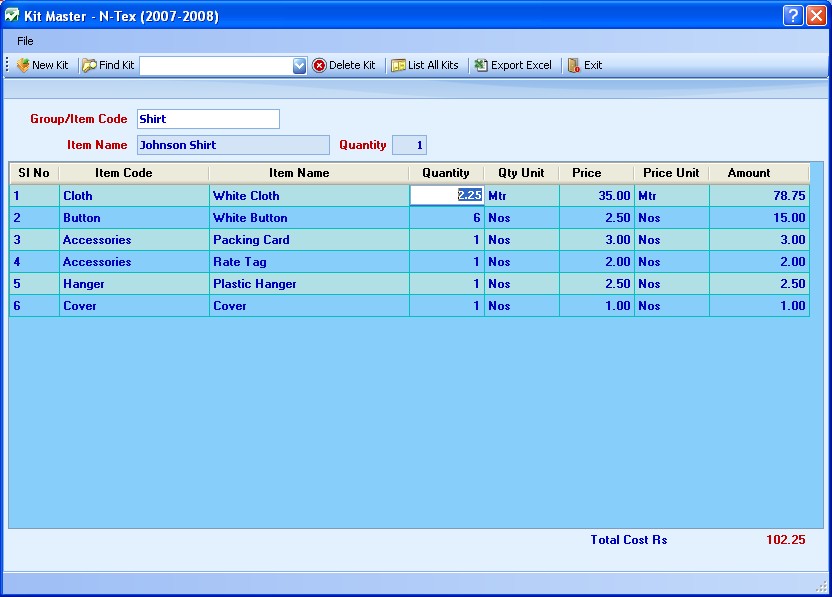Click the 2.00 amount in Rate Tag row
Image resolution: width=832 pixels, height=597 pixels.
click(759, 262)
